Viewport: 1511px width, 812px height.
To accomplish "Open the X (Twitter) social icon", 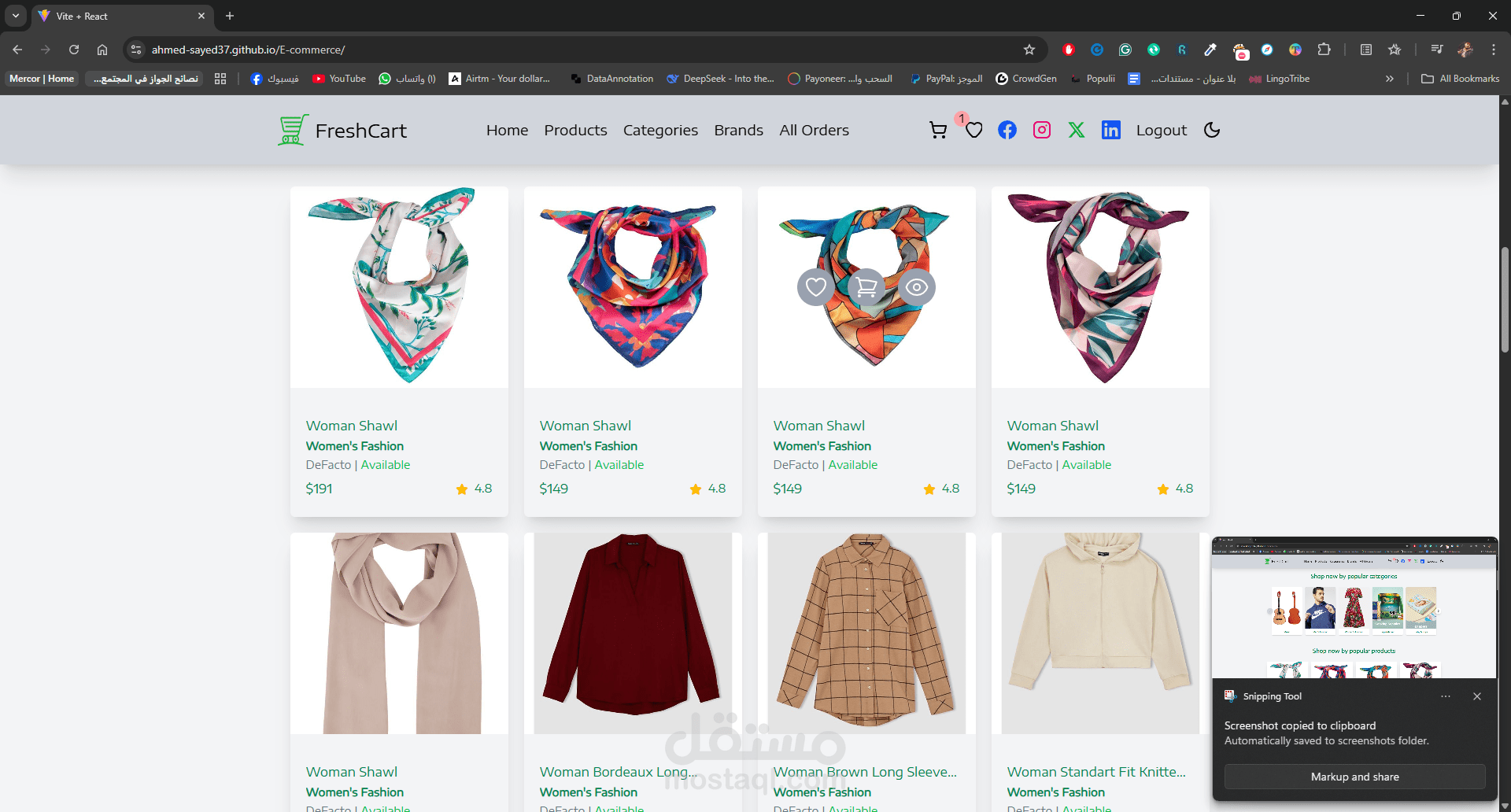I will click(x=1077, y=130).
